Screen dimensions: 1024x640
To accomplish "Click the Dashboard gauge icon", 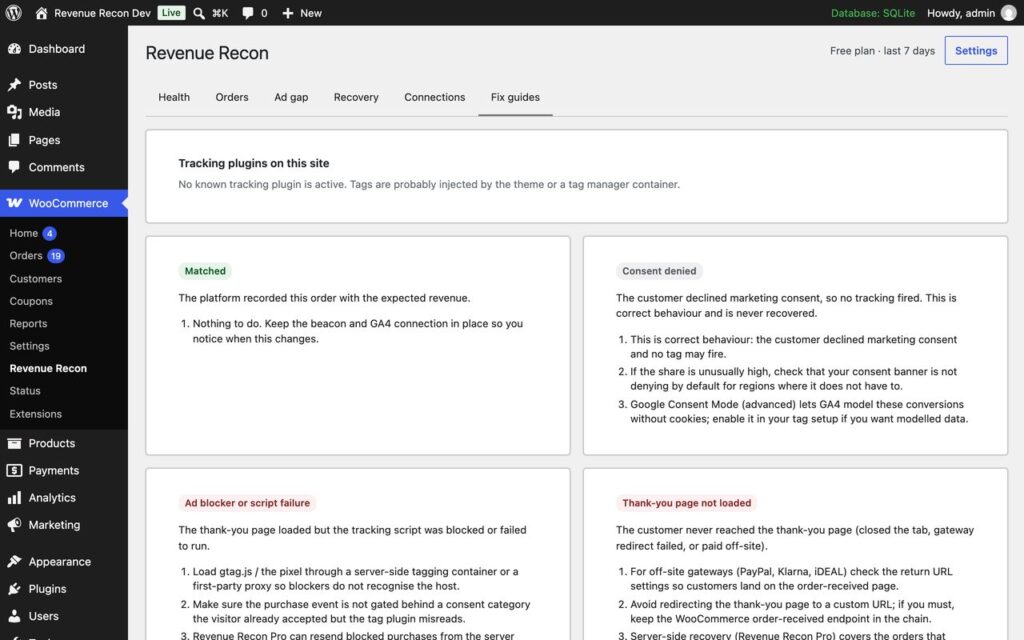I will [x=14, y=49].
